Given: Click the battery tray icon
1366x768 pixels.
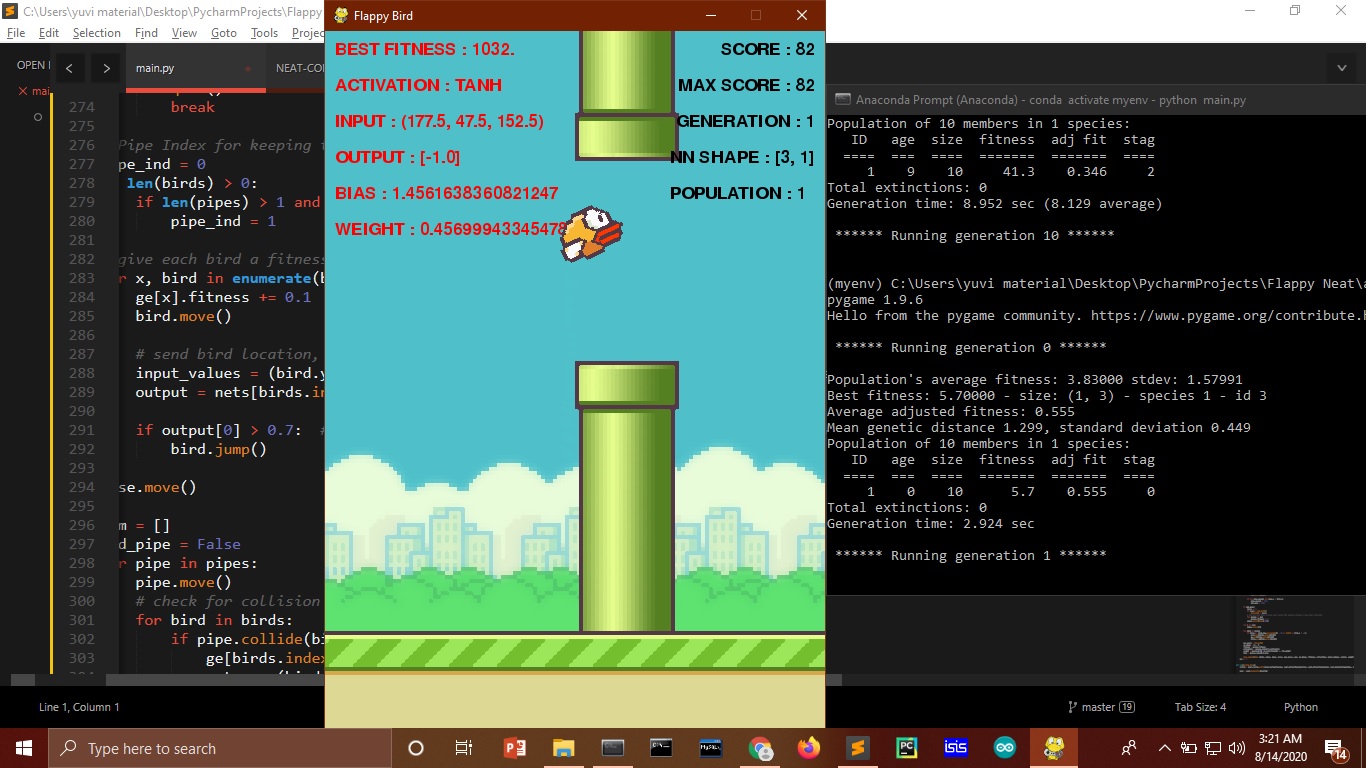Looking at the screenshot, I should point(1189,748).
